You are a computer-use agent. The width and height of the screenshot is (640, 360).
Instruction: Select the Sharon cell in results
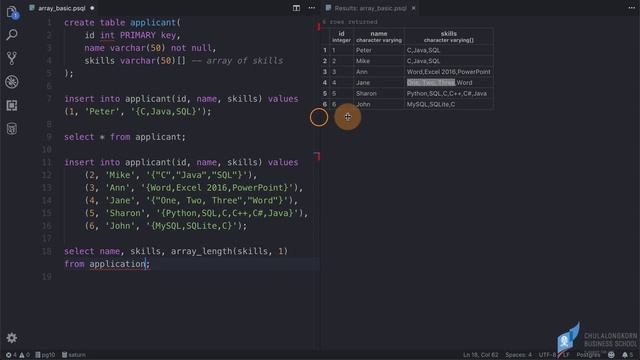pyautogui.click(x=379, y=93)
